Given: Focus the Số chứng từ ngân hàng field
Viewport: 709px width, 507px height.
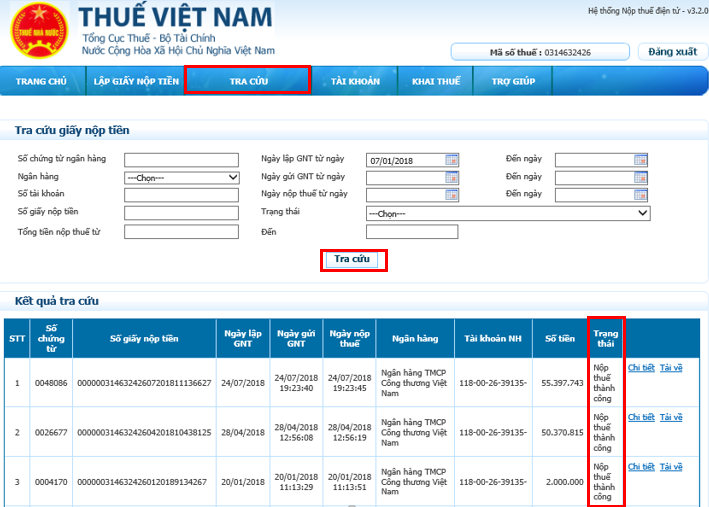Looking at the screenshot, I should (182, 160).
